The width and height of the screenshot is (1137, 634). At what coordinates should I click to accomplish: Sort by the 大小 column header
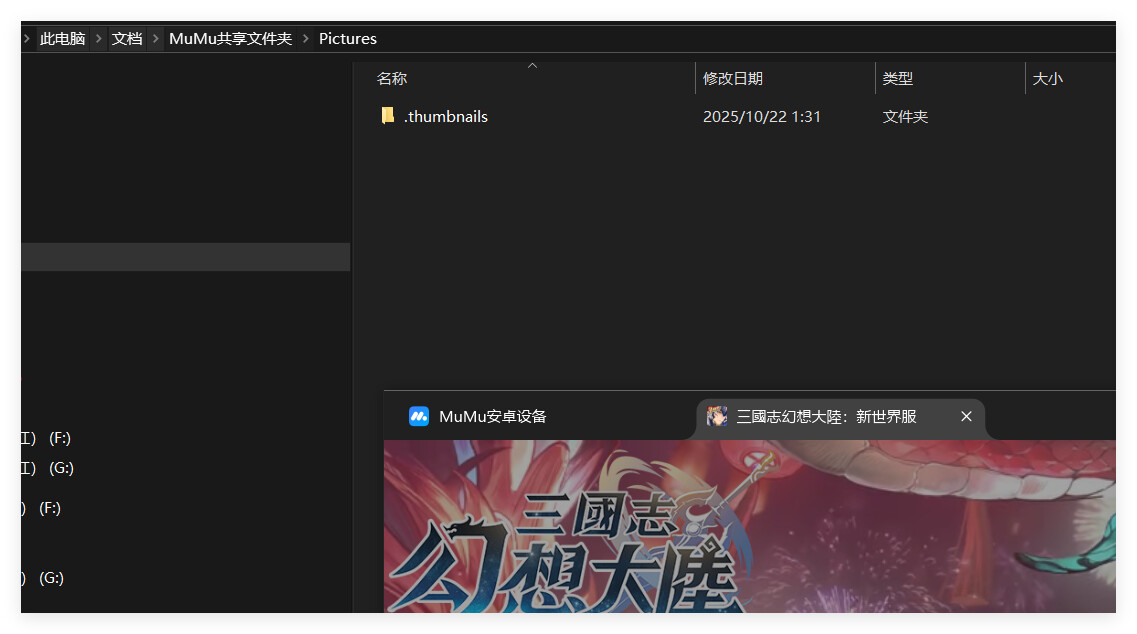[x=1047, y=78]
